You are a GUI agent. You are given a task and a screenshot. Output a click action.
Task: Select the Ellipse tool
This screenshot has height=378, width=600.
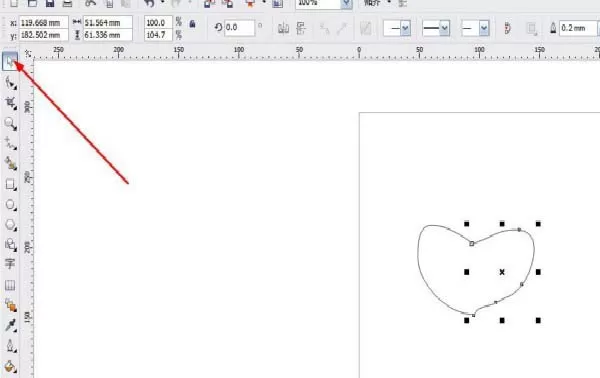pos(10,204)
